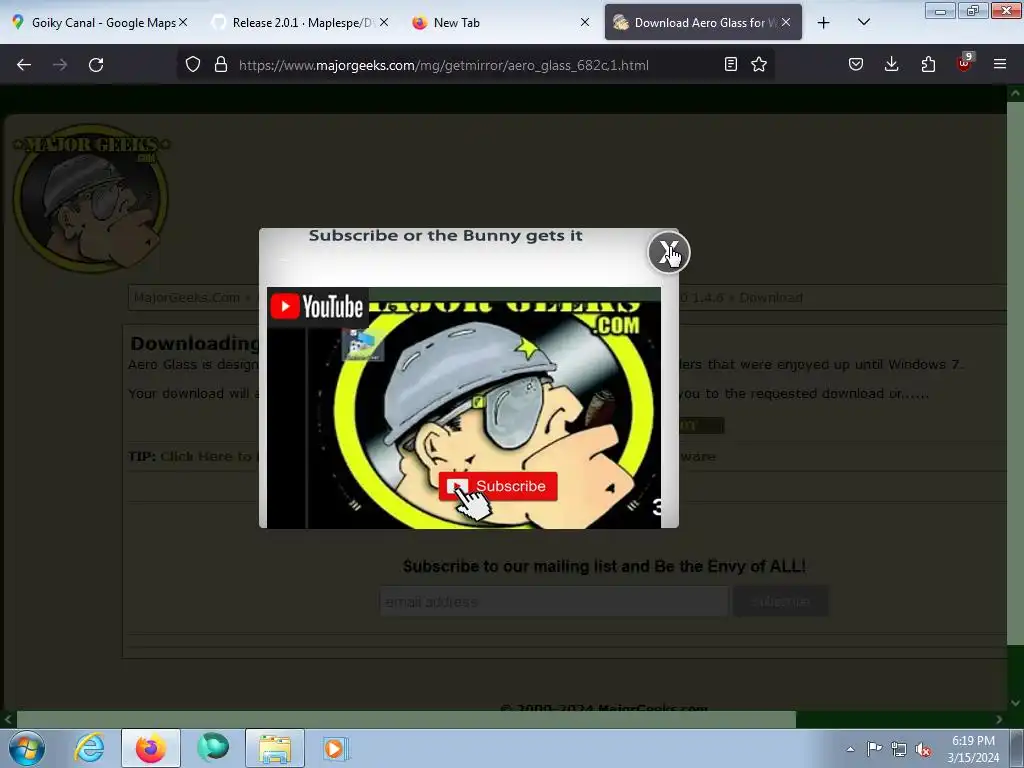
Task: Click the vertical scrollbar down arrow
Action: pos(1015,703)
